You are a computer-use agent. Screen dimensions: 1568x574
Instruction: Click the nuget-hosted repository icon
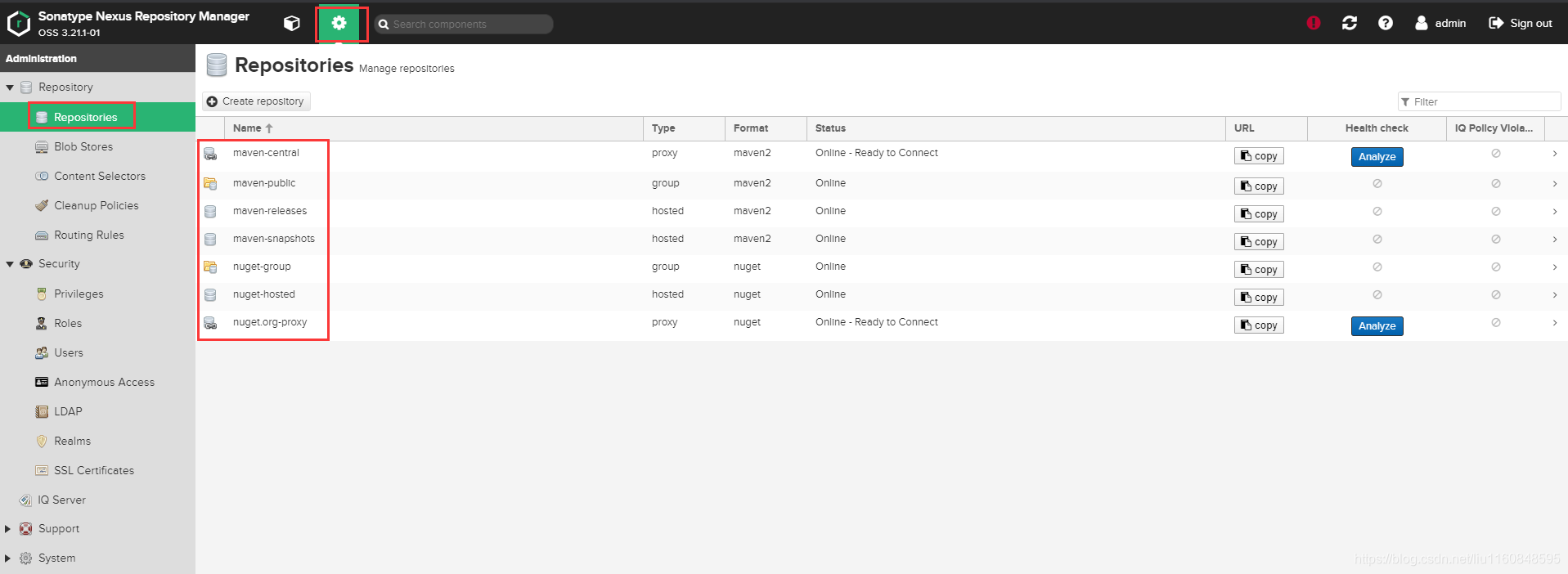coord(210,294)
